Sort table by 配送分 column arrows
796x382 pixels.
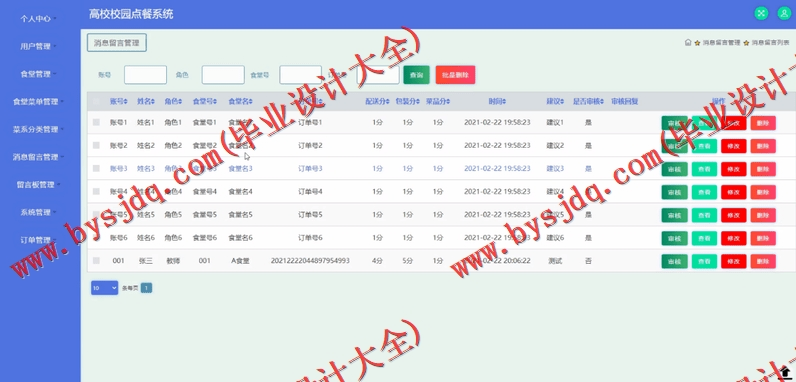[387, 102]
